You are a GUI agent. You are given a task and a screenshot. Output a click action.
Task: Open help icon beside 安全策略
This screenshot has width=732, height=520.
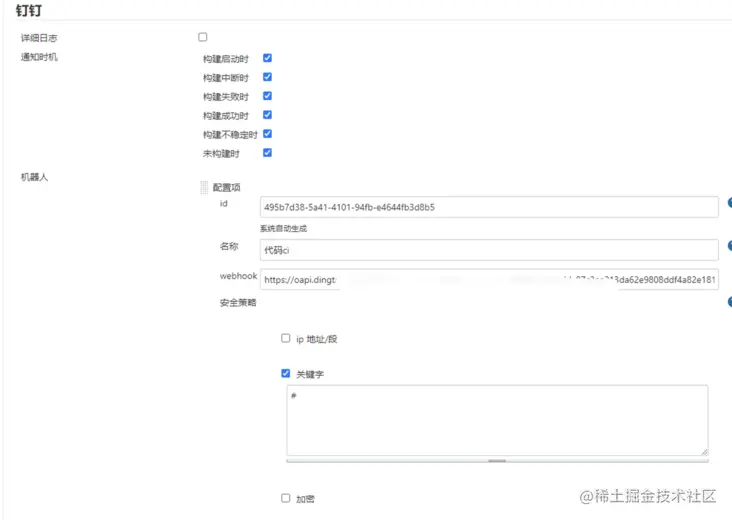(730, 302)
